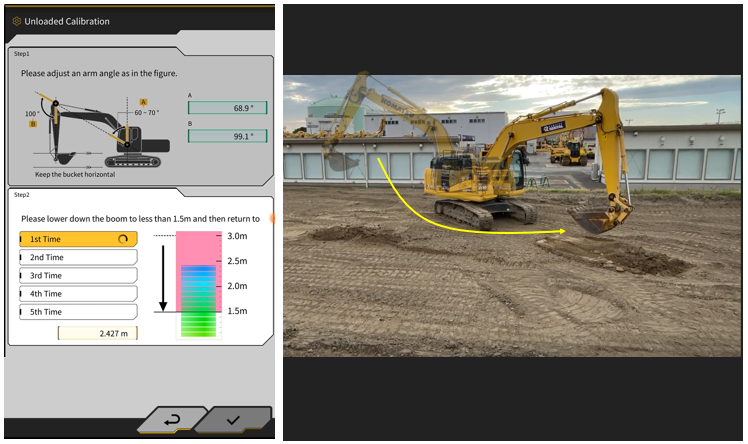Click the angle A value field 68.9°
Image resolution: width=748 pixels, height=444 pixels.
[229, 108]
